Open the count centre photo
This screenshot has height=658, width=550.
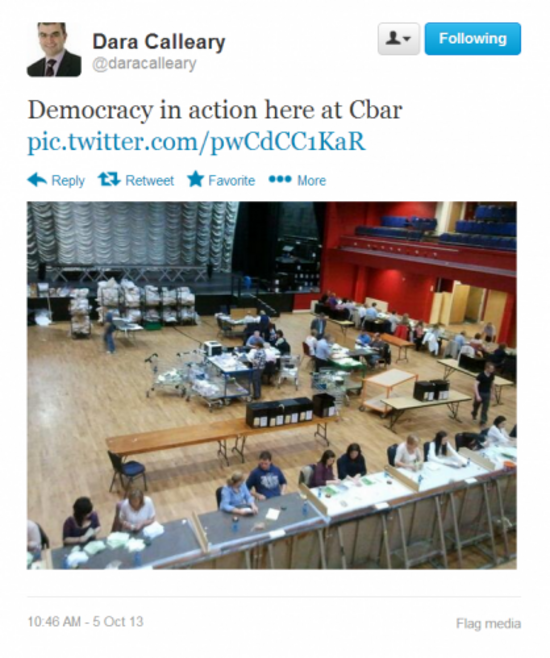click(x=272, y=385)
